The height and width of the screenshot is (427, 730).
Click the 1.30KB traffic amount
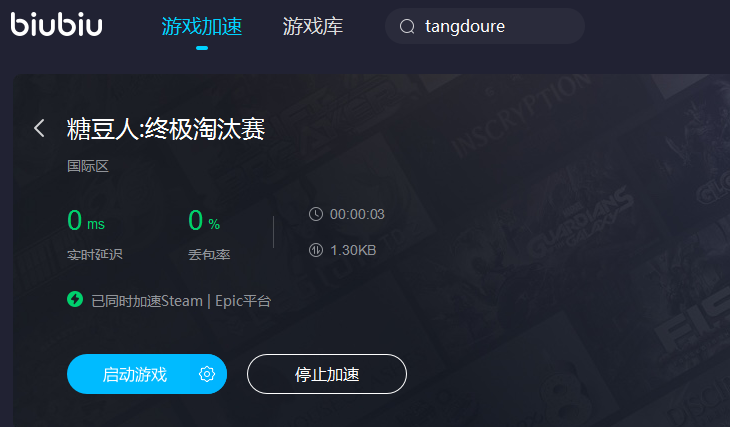click(x=353, y=251)
